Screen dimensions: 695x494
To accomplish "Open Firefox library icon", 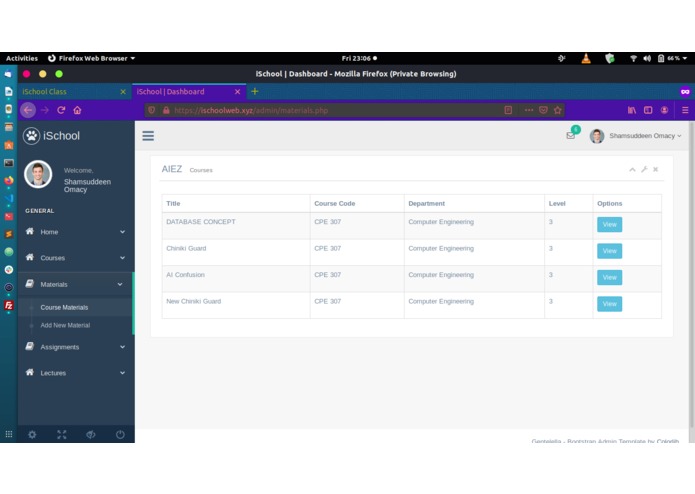I will (x=632, y=110).
